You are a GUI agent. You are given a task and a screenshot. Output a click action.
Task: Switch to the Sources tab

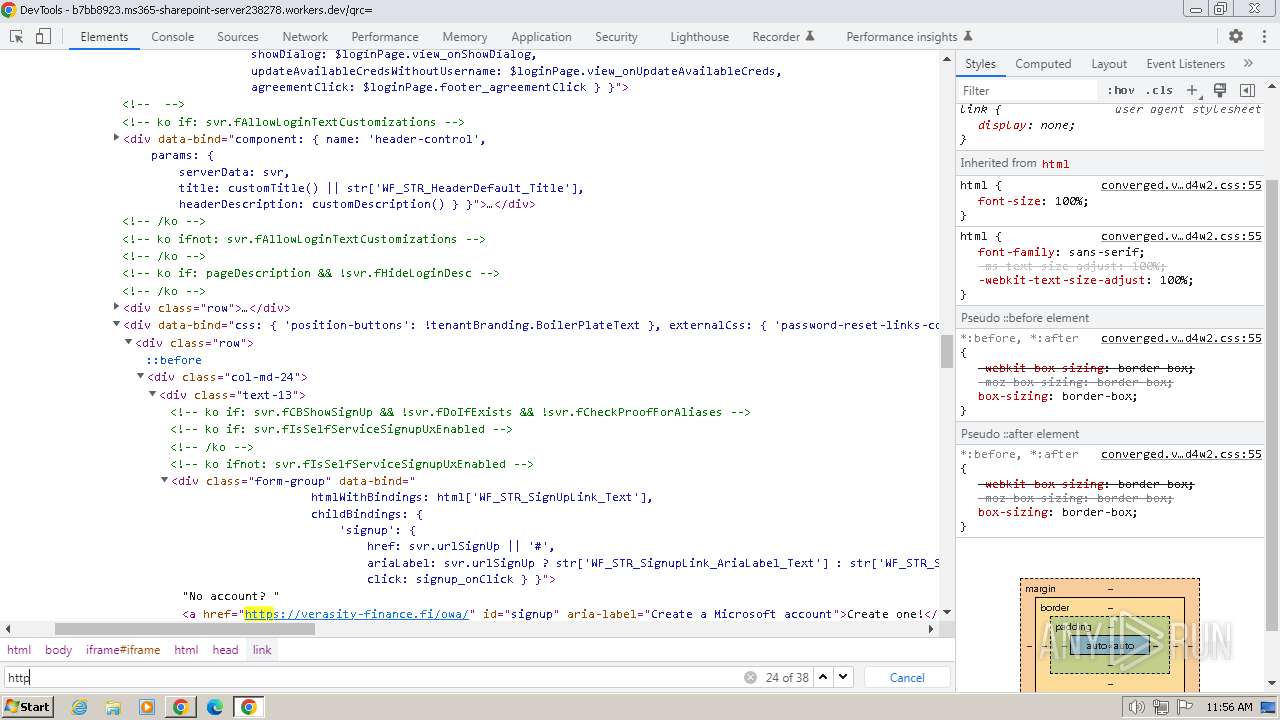pyautogui.click(x=237, y=36)
